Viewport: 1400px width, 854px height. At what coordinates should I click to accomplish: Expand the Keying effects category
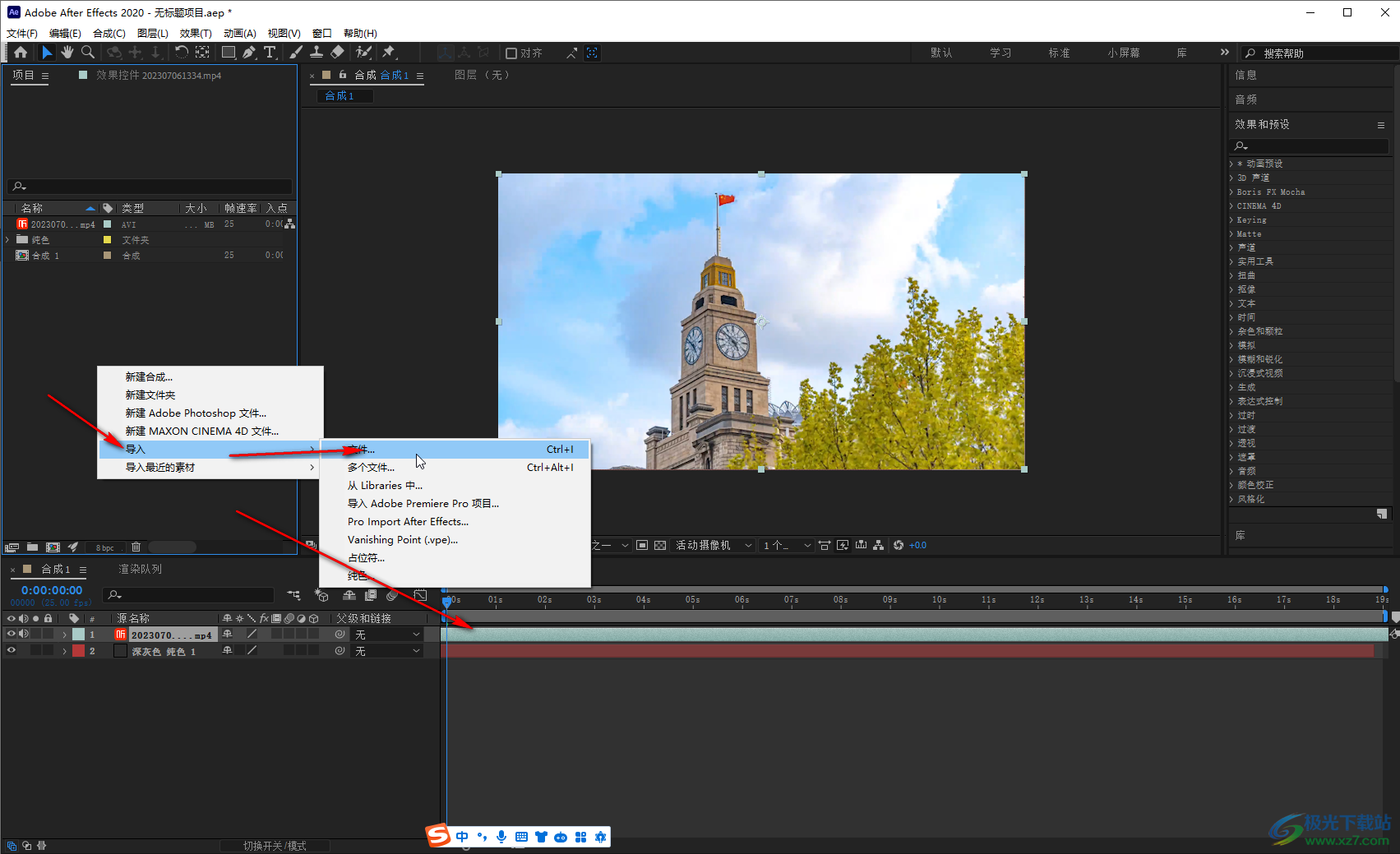pos(1231,220)
